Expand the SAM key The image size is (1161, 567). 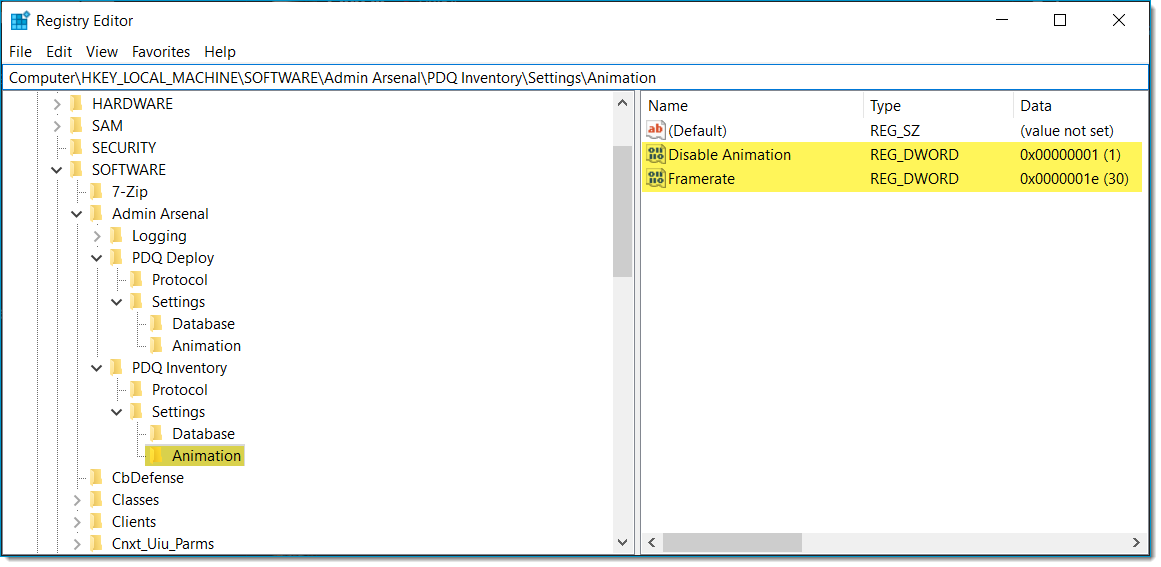coord(57,127)
